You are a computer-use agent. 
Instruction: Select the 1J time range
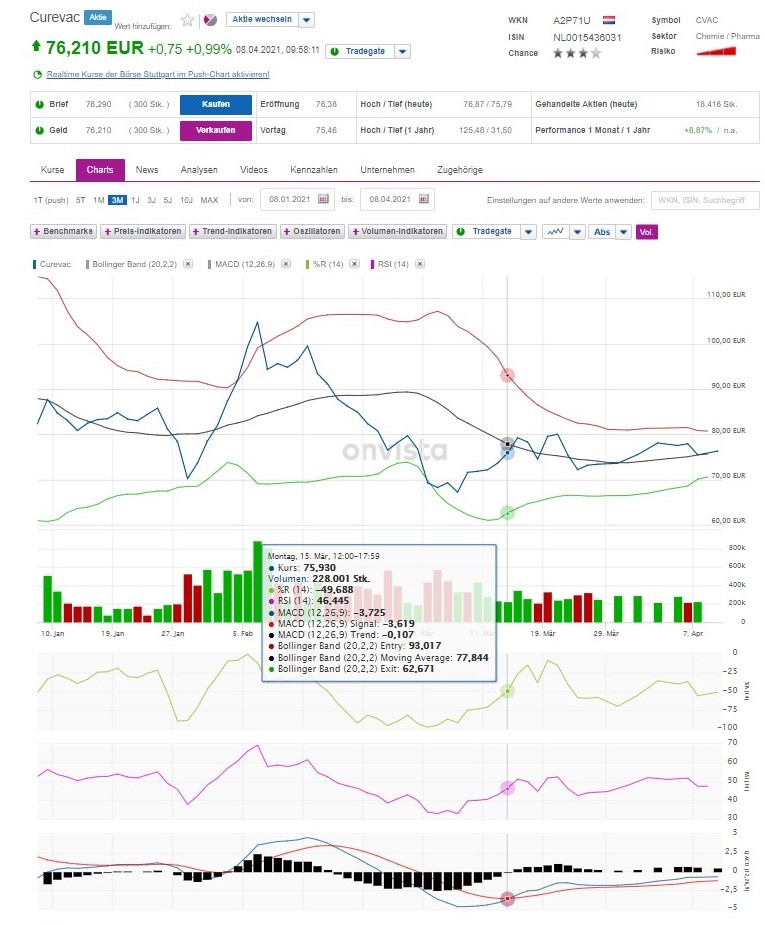(135, 201)
